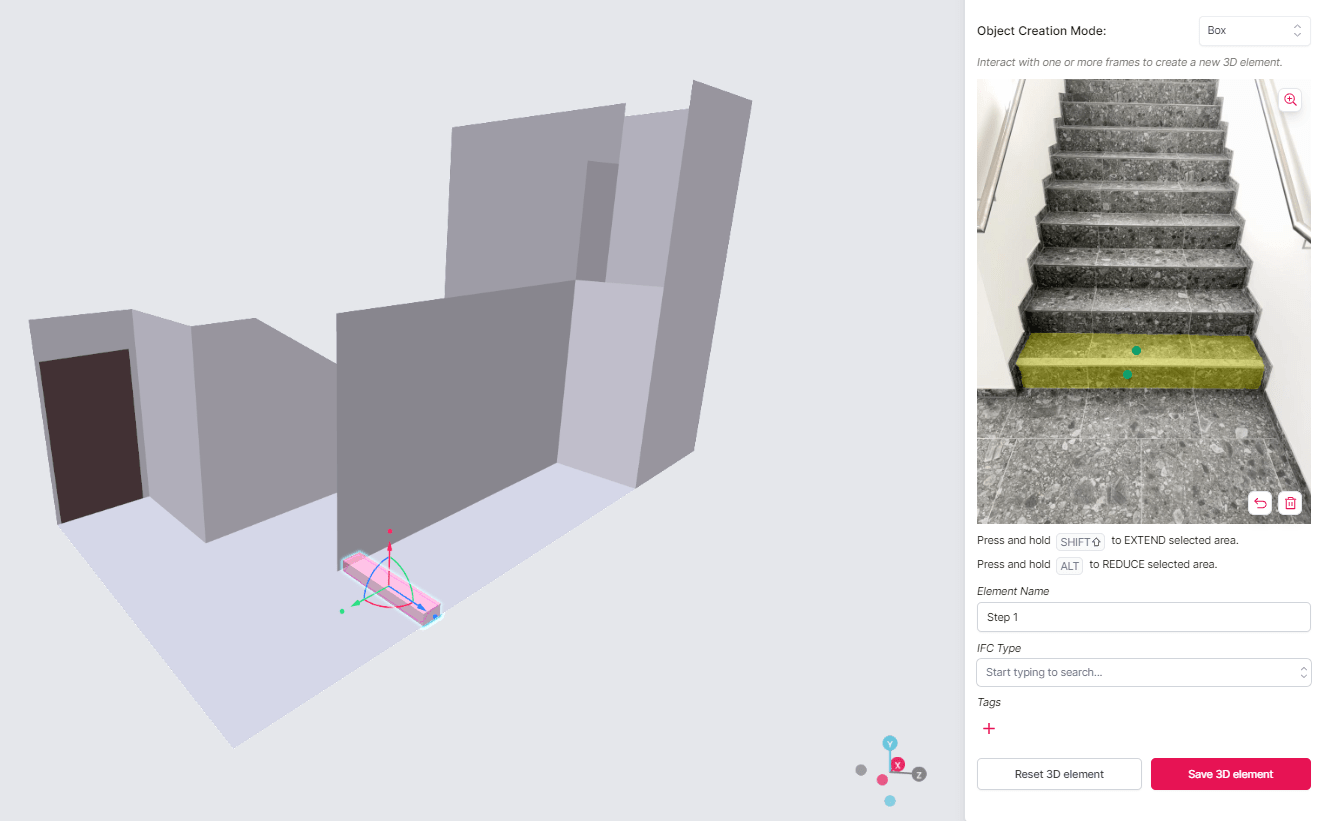Screen dimensions: 1319x821
Task: Click the green handle dot on the yellow step selection
Action: pos(1135,351)
